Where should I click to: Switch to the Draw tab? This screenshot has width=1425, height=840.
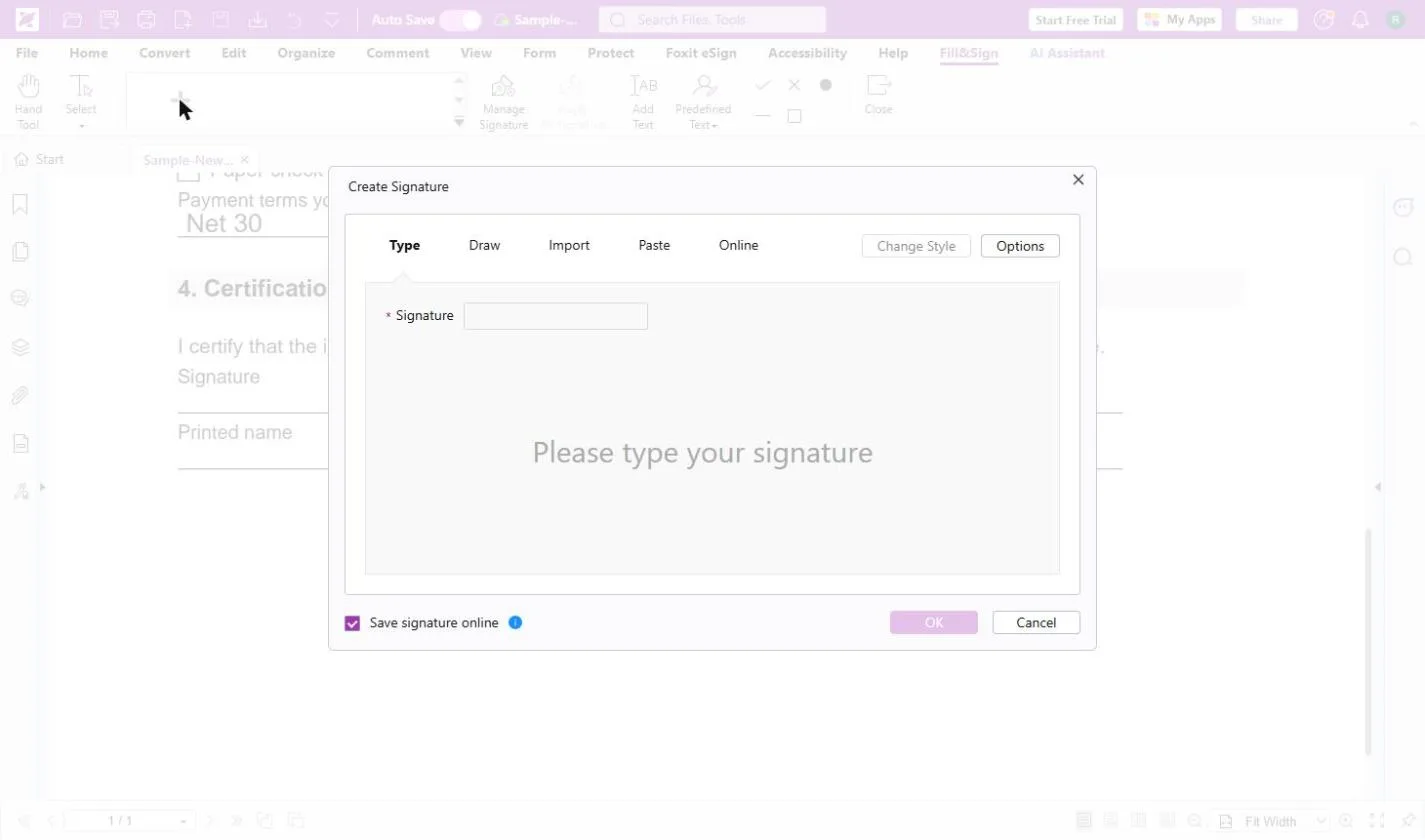[484, 245]
